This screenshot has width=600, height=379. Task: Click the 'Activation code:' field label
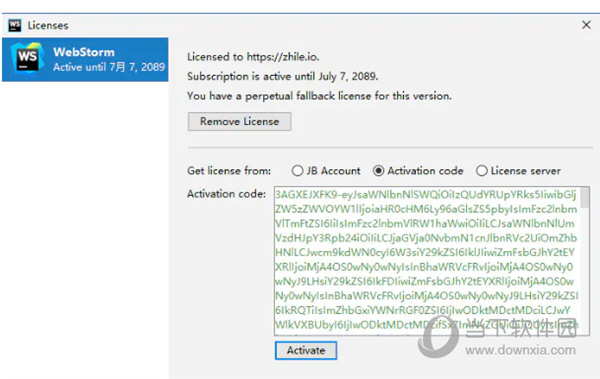227,194
